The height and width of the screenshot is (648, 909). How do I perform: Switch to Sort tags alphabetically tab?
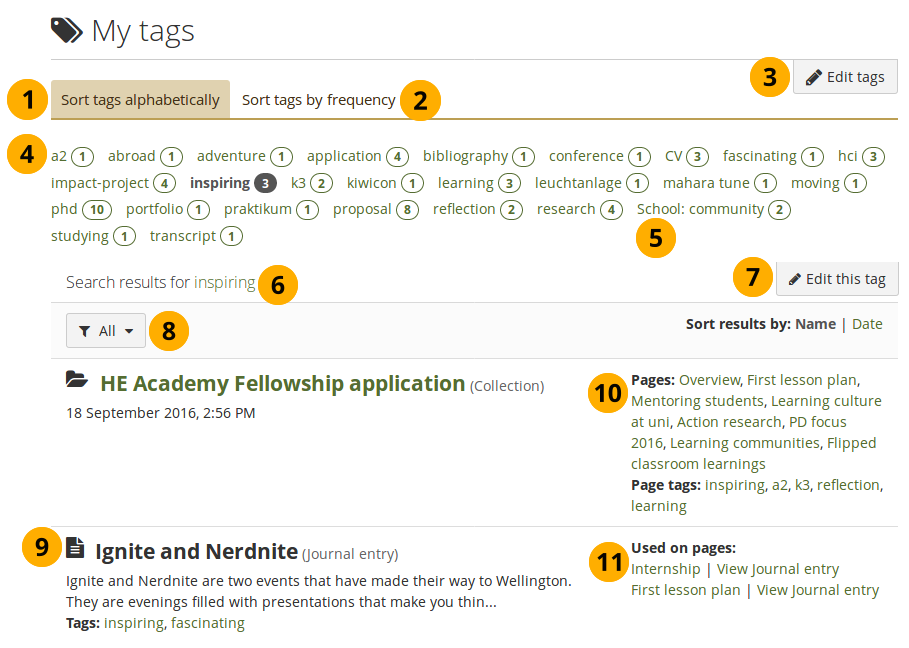[x=140, y=100]
